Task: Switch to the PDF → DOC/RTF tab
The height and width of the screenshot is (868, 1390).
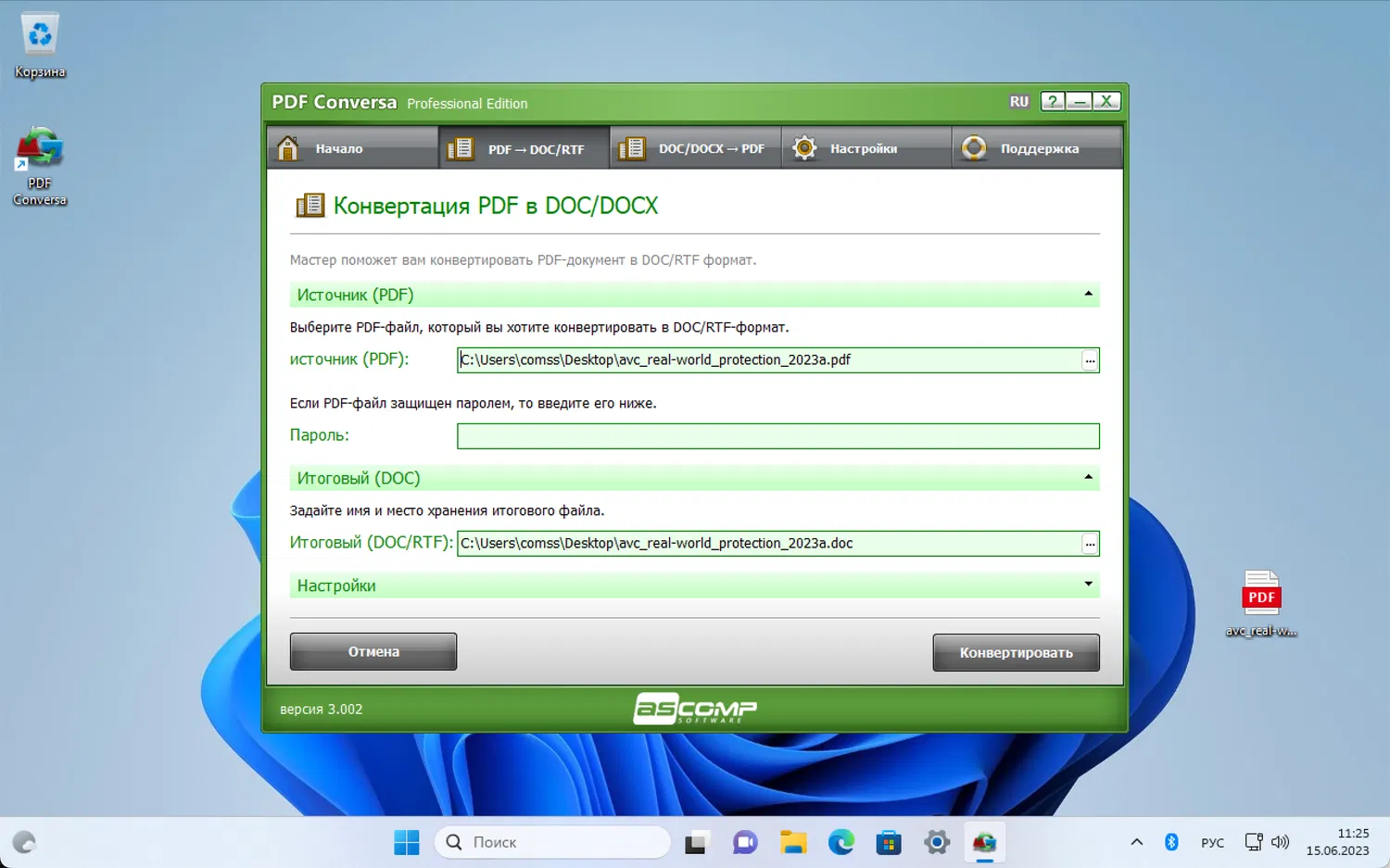Action: (x=524, y=148)
